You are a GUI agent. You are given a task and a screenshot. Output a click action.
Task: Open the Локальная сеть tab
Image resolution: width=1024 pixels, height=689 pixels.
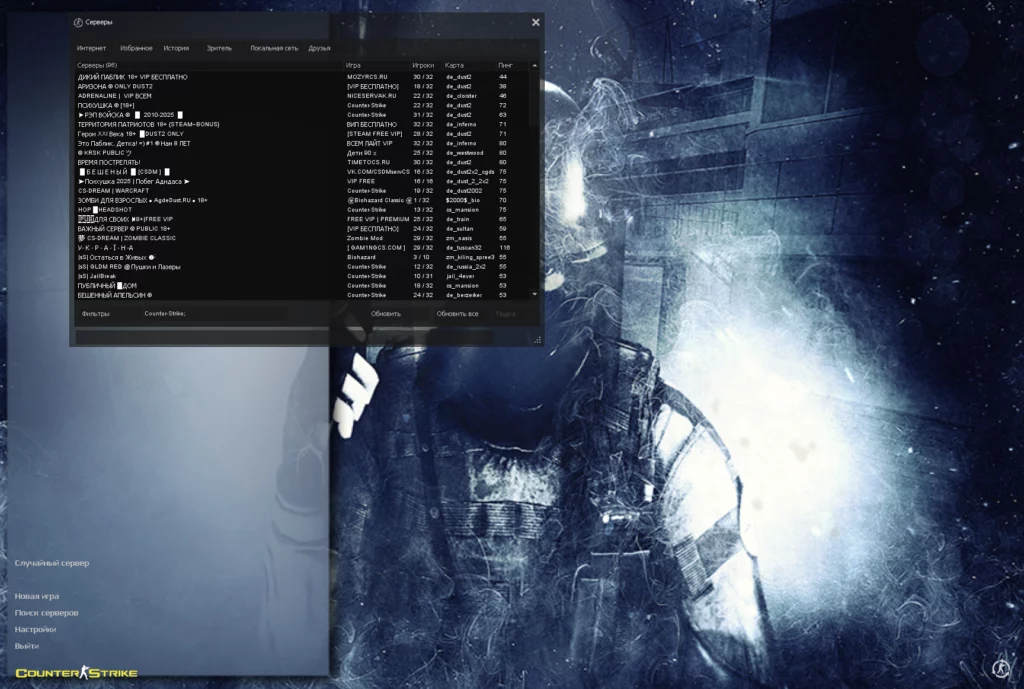(274, 48)
